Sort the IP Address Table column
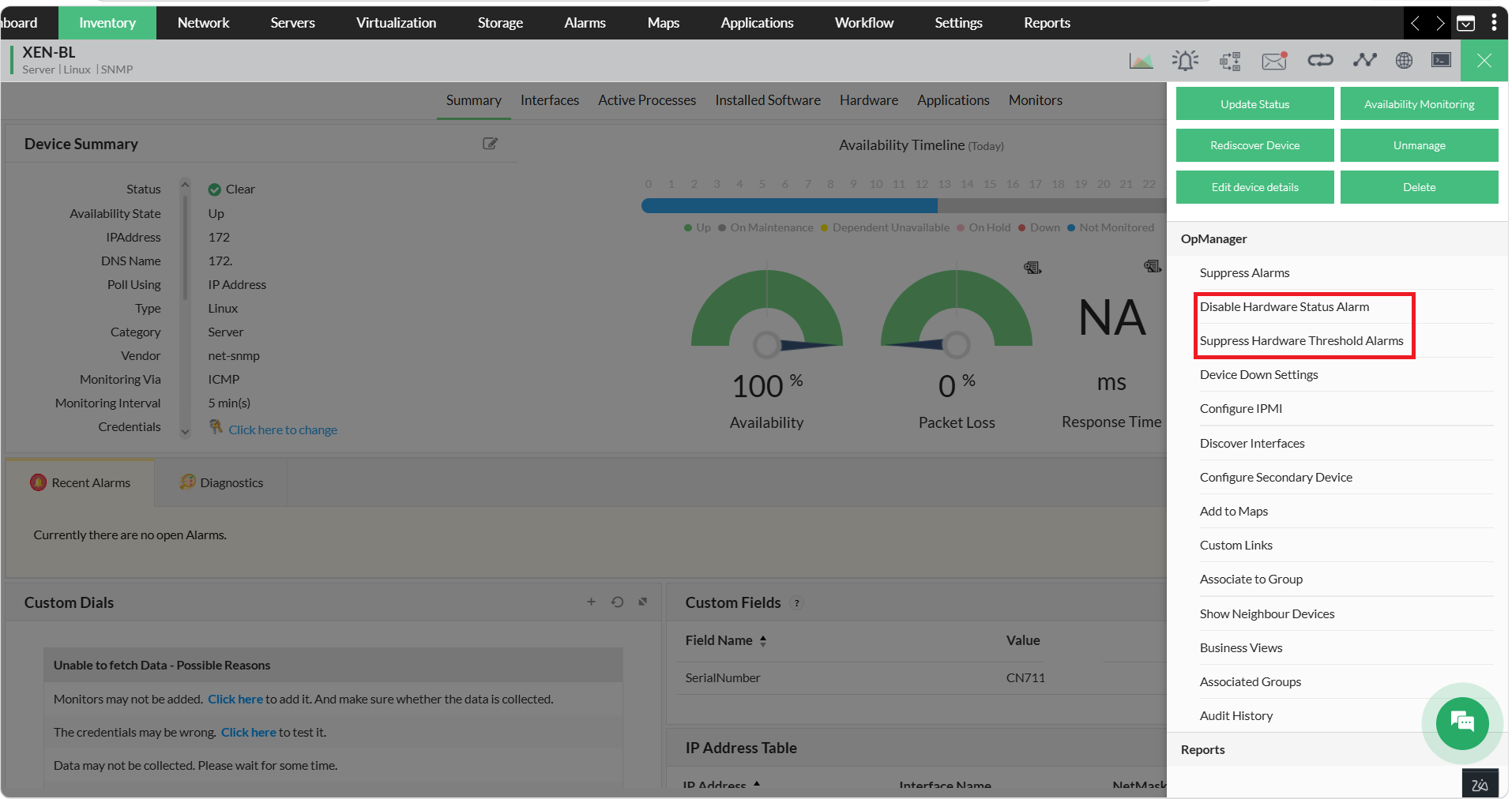1512x799 pixels. (x=757, y=786)
